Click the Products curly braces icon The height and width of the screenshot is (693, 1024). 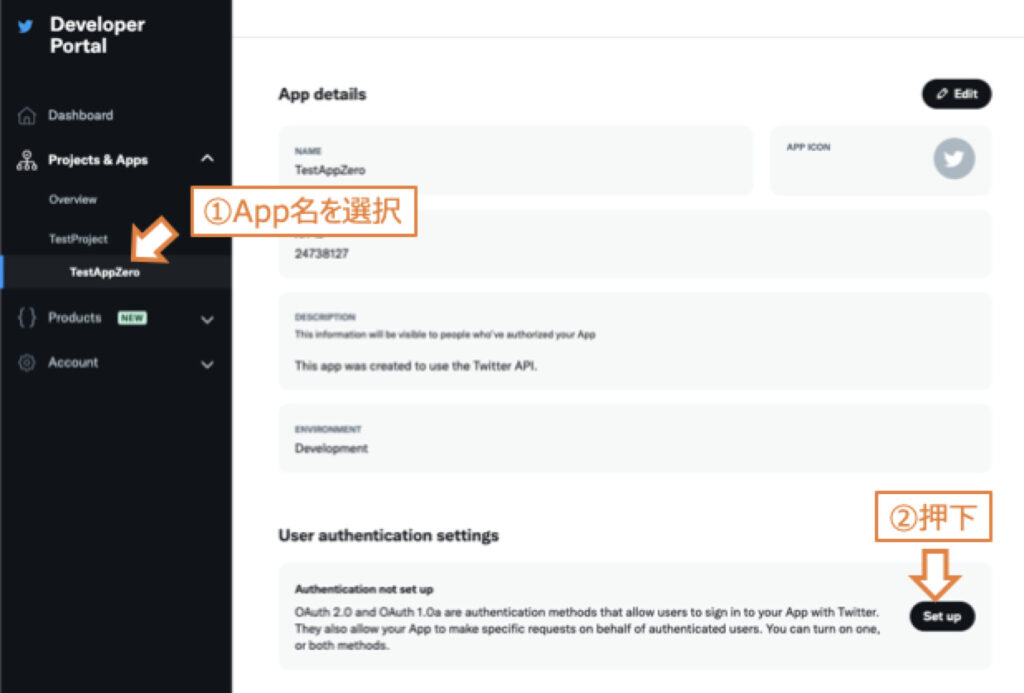27,317
